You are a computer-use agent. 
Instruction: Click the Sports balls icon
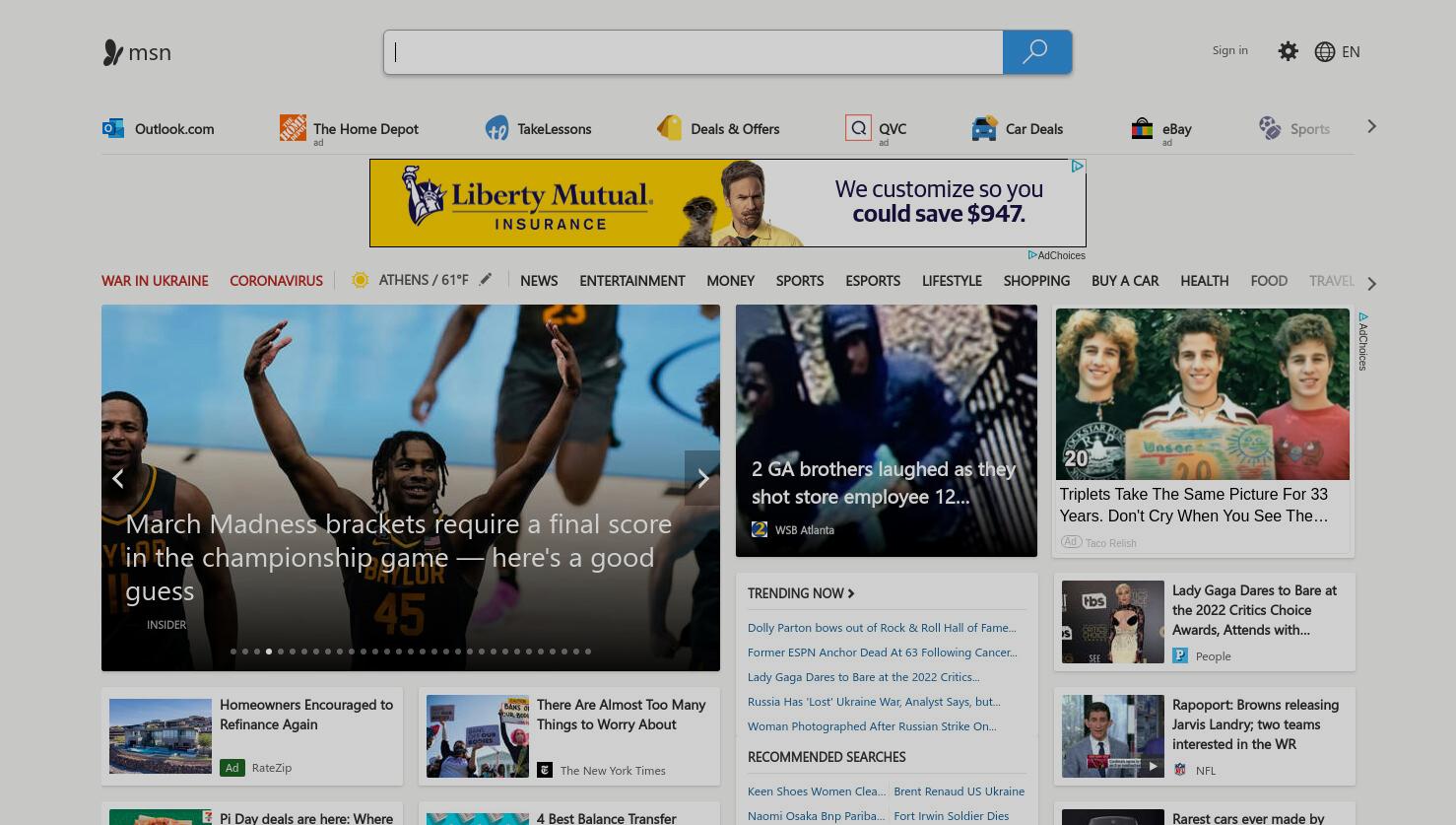coord(1270,128)
